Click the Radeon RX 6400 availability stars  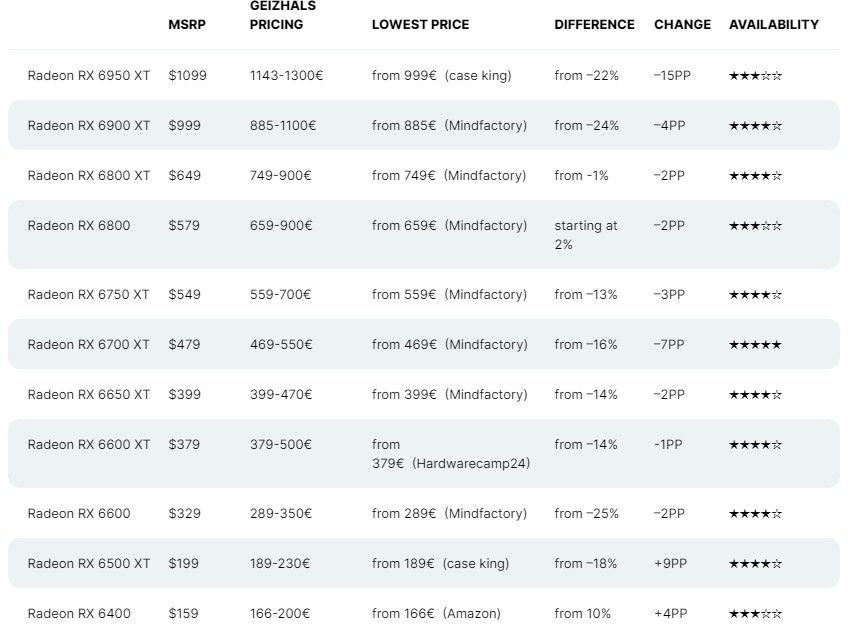(755, 614)
